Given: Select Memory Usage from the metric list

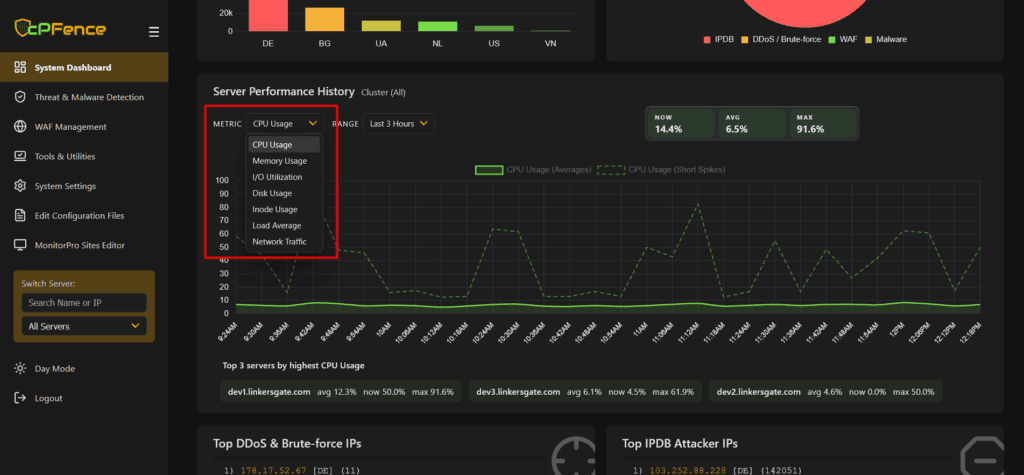Looking at the screenshot, I should tap(279, 161).
